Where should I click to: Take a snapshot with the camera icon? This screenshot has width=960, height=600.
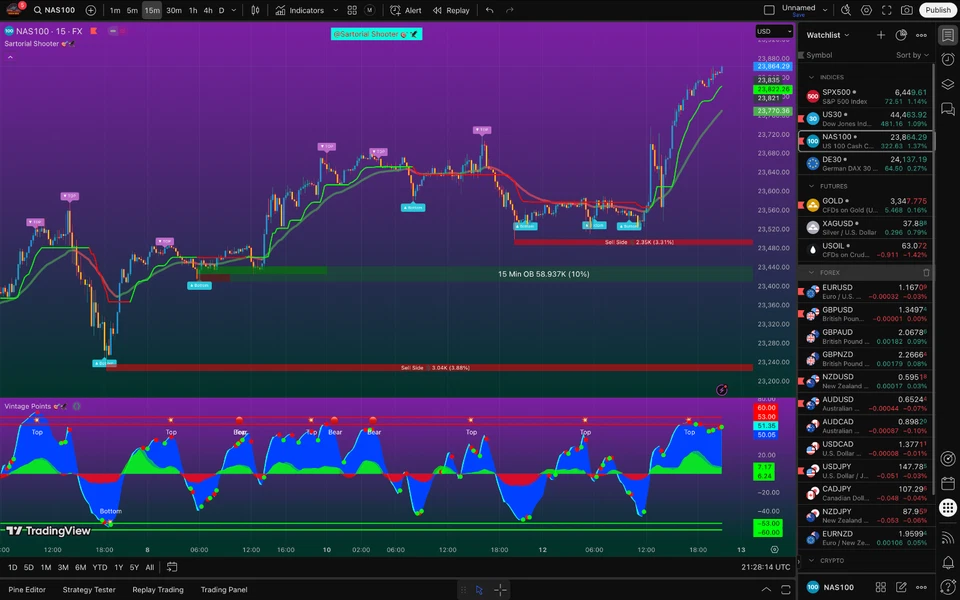pyautogui.click(x=906, y=10)
